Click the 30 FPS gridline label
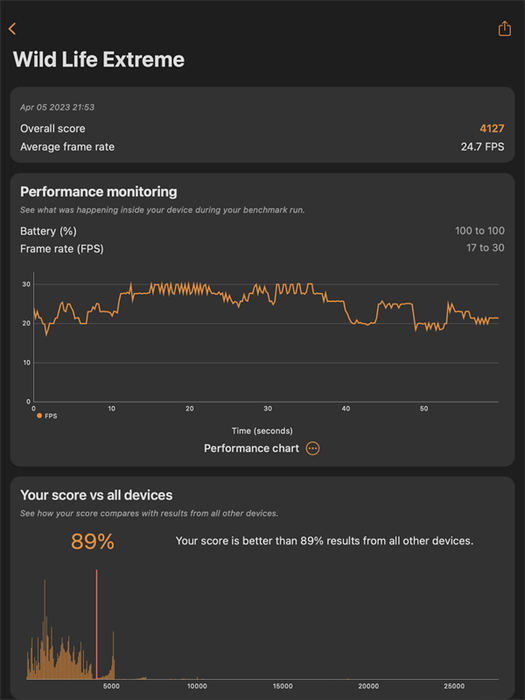 [x=26, y=284]
